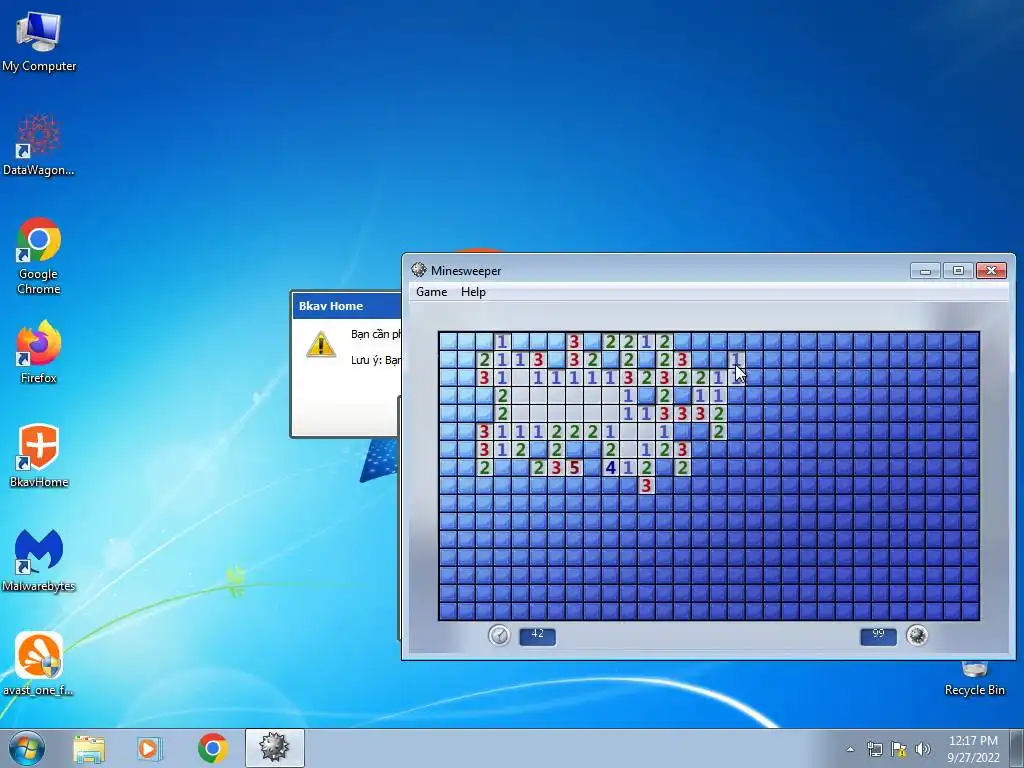1024x768 pixels.
Task: Click the Minesweeper title bar mine icon
Action: click(x=419, y=270)
